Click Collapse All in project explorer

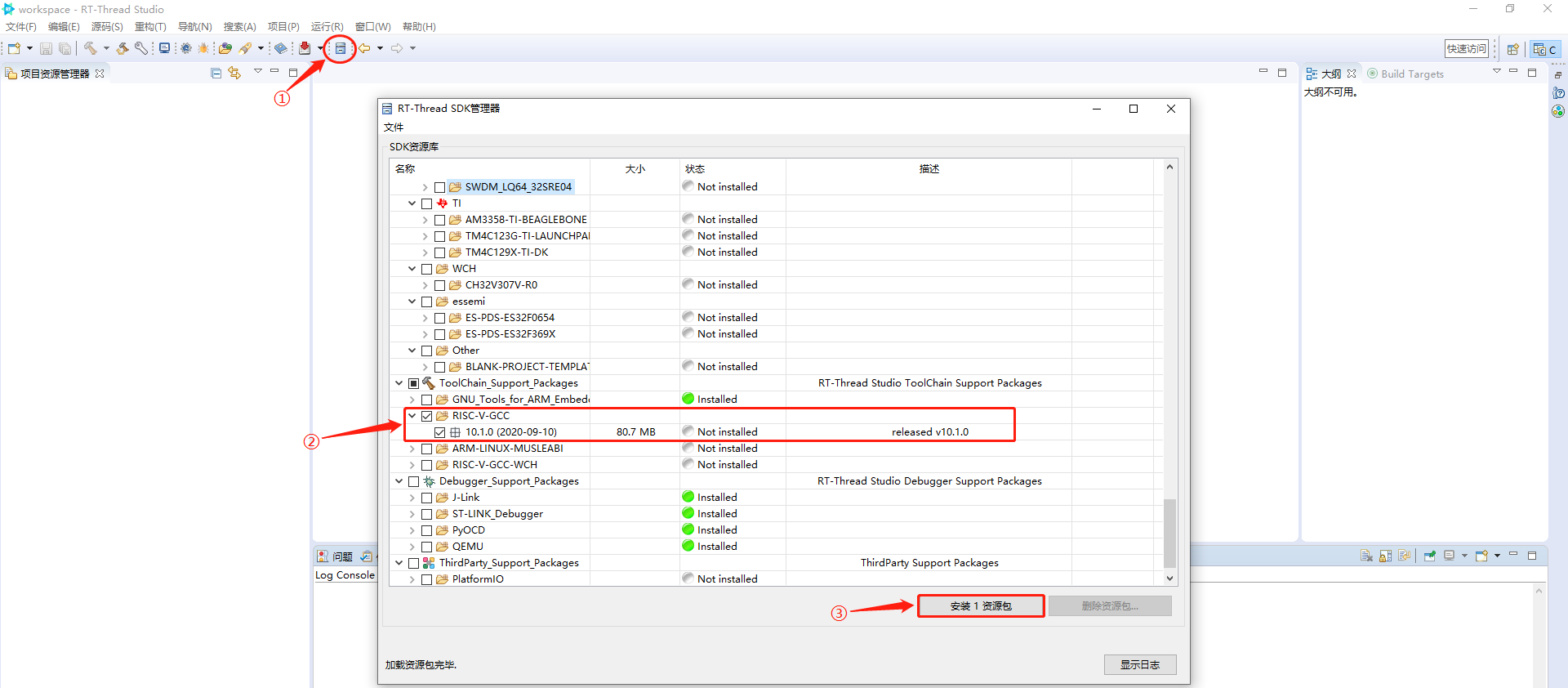[x=216, y=74]
